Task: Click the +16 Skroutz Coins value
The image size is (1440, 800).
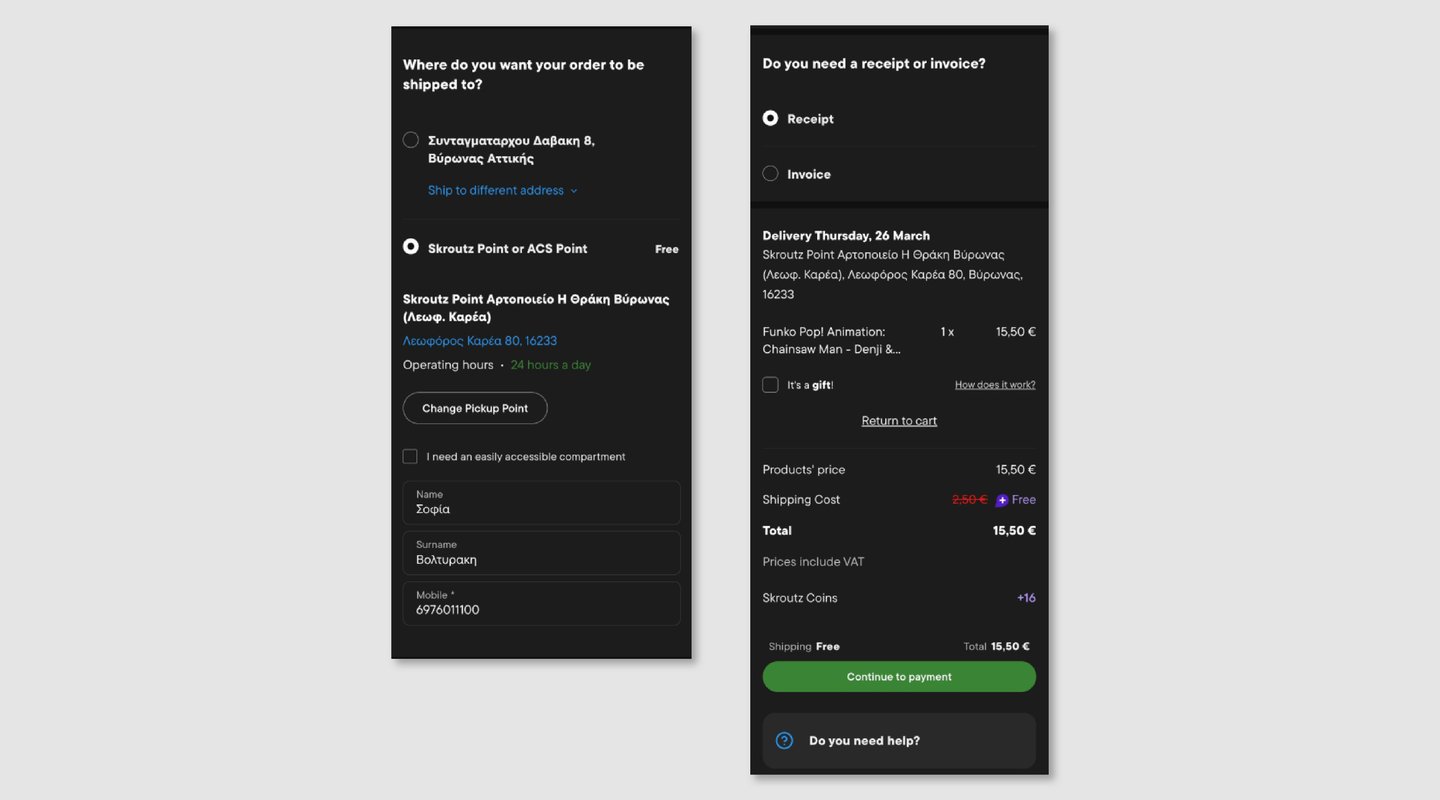Action: (x=1026, y=598)
